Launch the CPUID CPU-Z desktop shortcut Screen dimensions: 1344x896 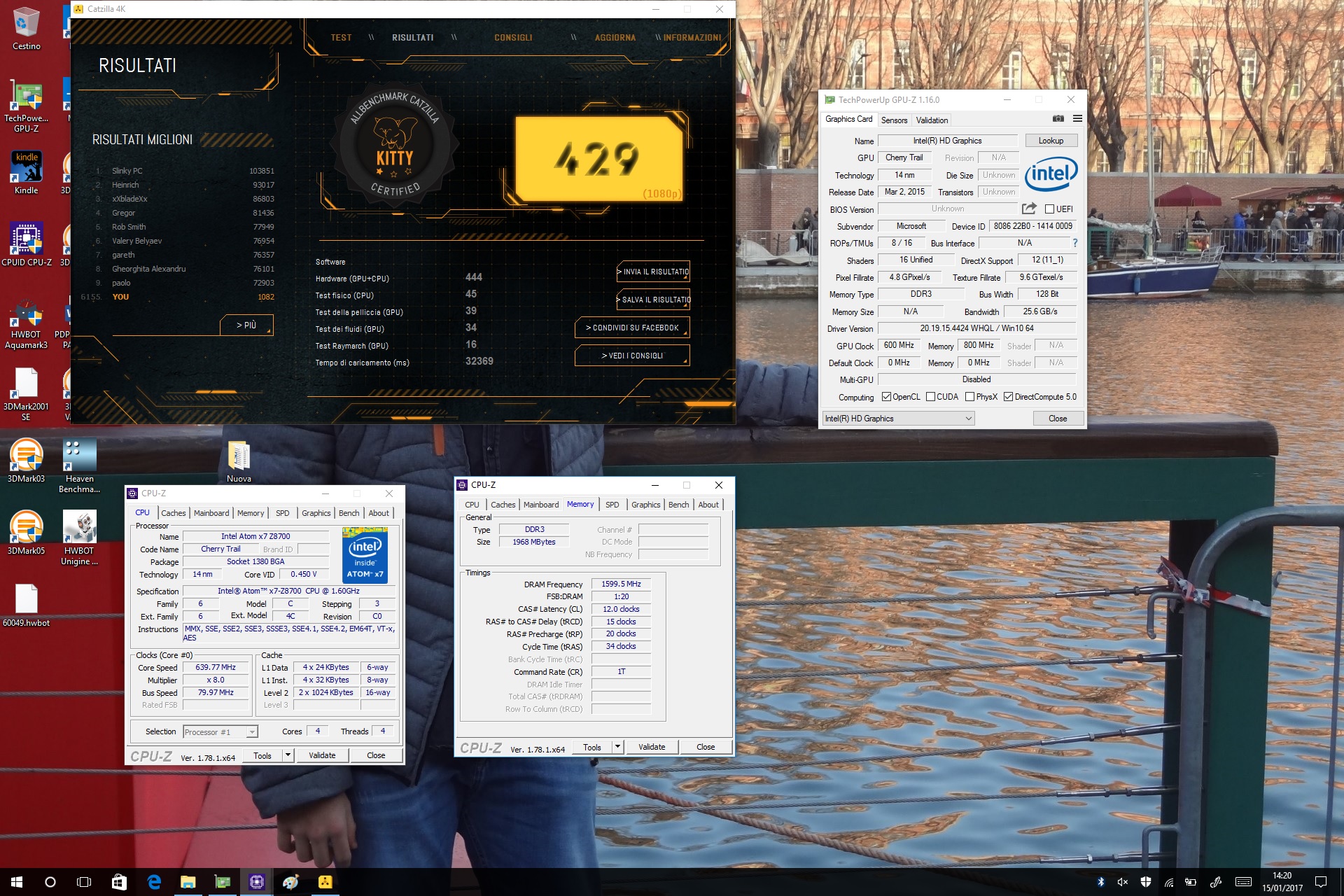pos(27,244)
